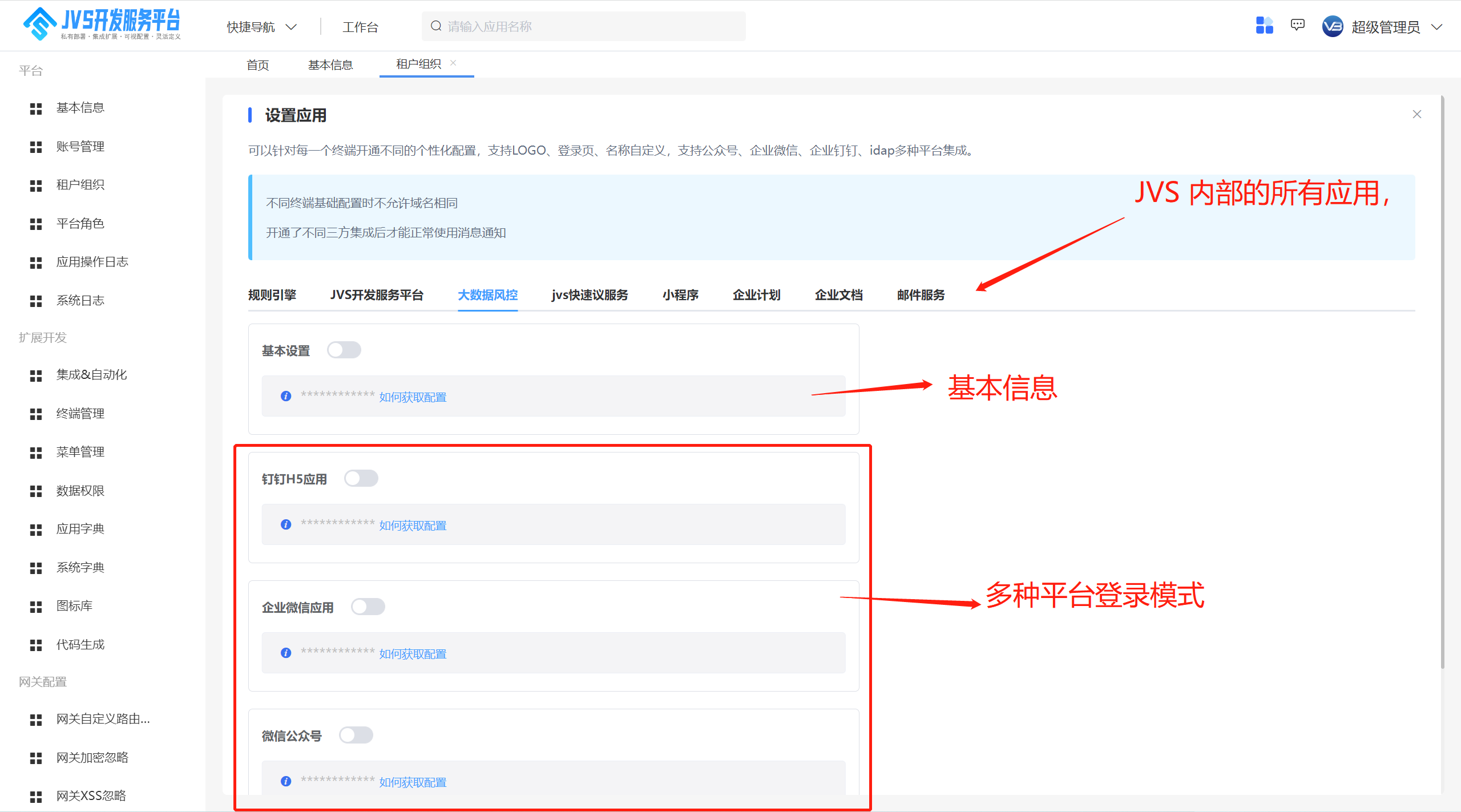Open the 工作台 link in header
This screenshot has height=812, width=1461.
360,27
